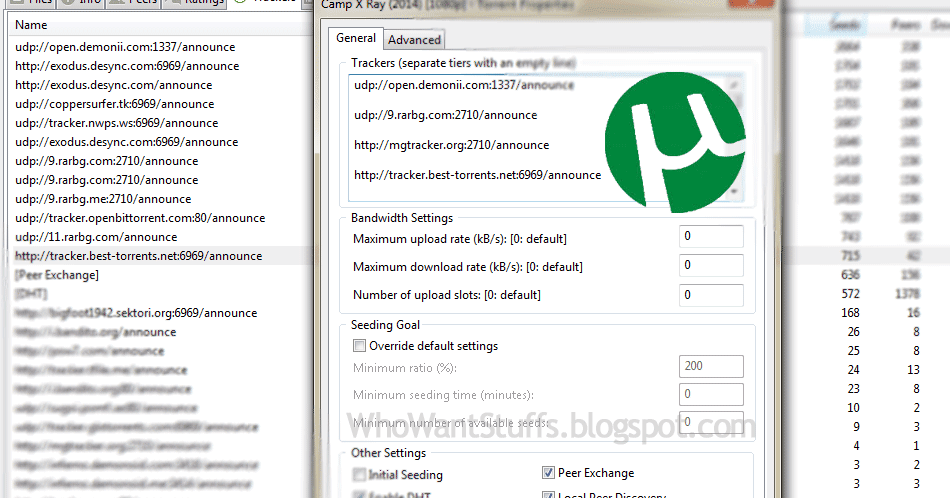
Task: Click the scroll-down arrow of Trackers box
Action: tap(734, 191)
